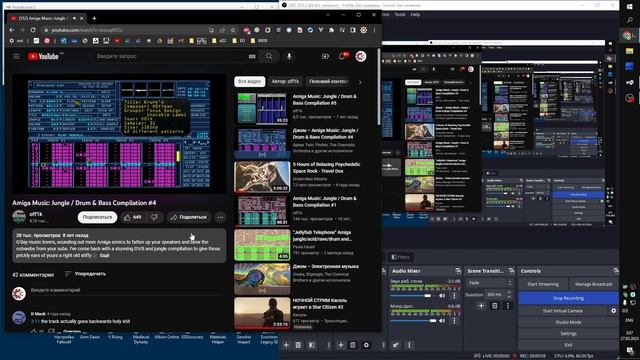
Task: Remove scene transition with trash icon
Action: point(494,306)
